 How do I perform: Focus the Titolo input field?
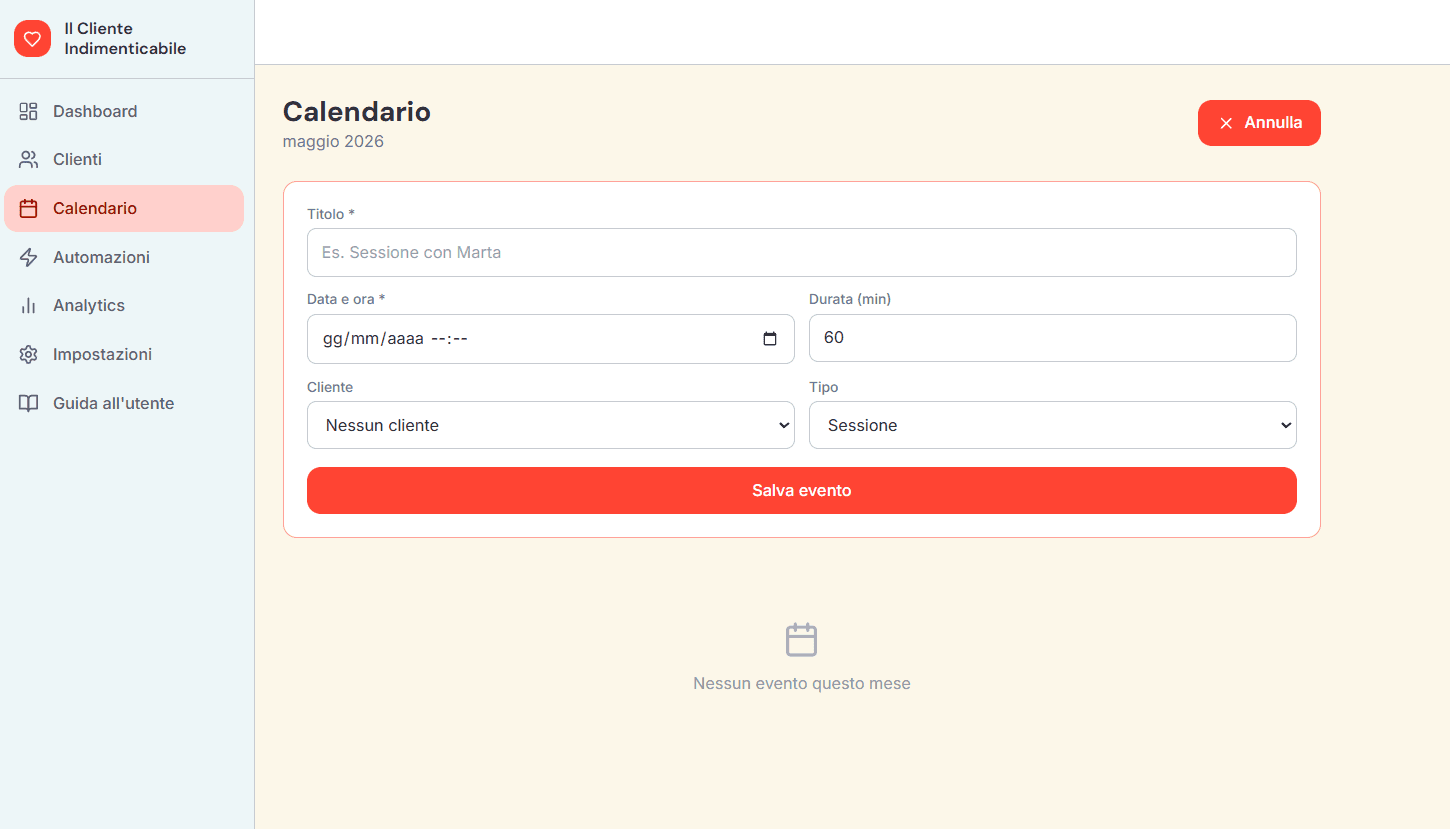(802, 252)
